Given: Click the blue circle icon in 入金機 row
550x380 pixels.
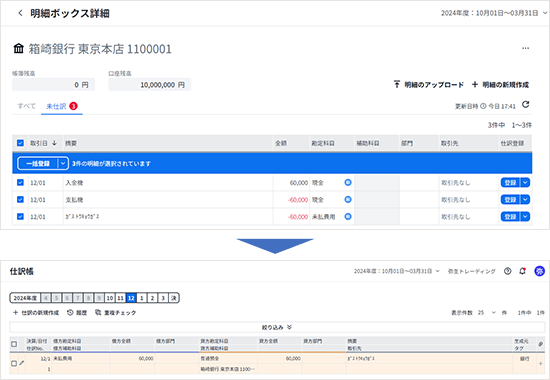Looking at the screenshot, I should click(x=348, y=182).
